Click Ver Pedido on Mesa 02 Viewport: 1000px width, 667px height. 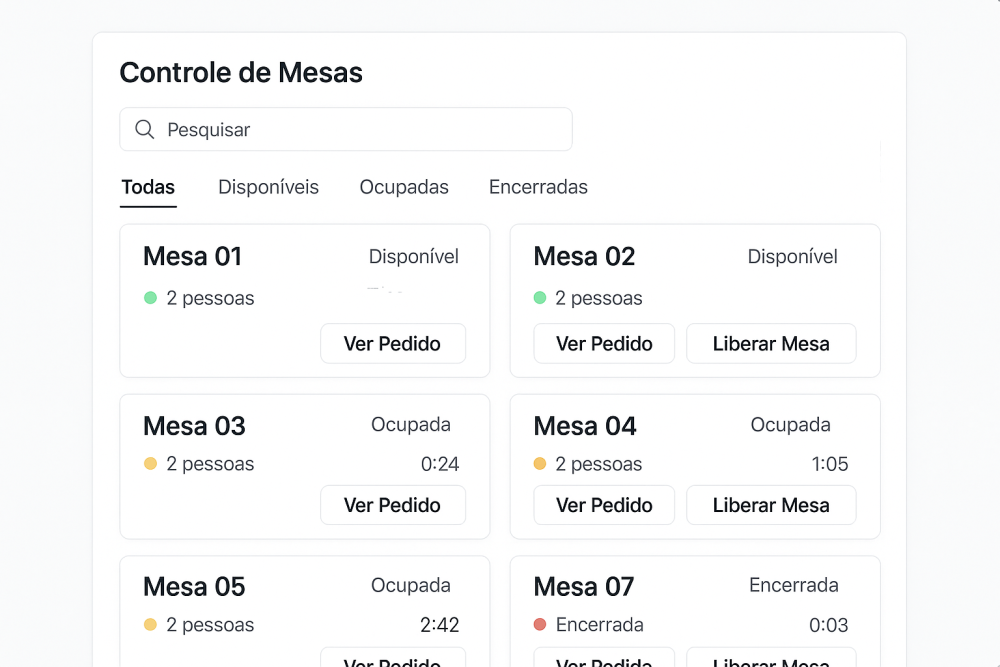[x=604, y=344]
